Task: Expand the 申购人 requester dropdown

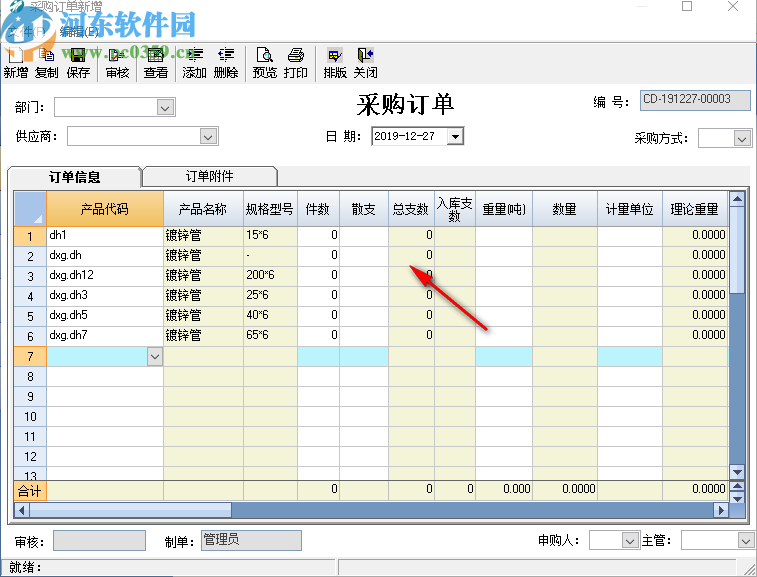Action: pos(630,541)
